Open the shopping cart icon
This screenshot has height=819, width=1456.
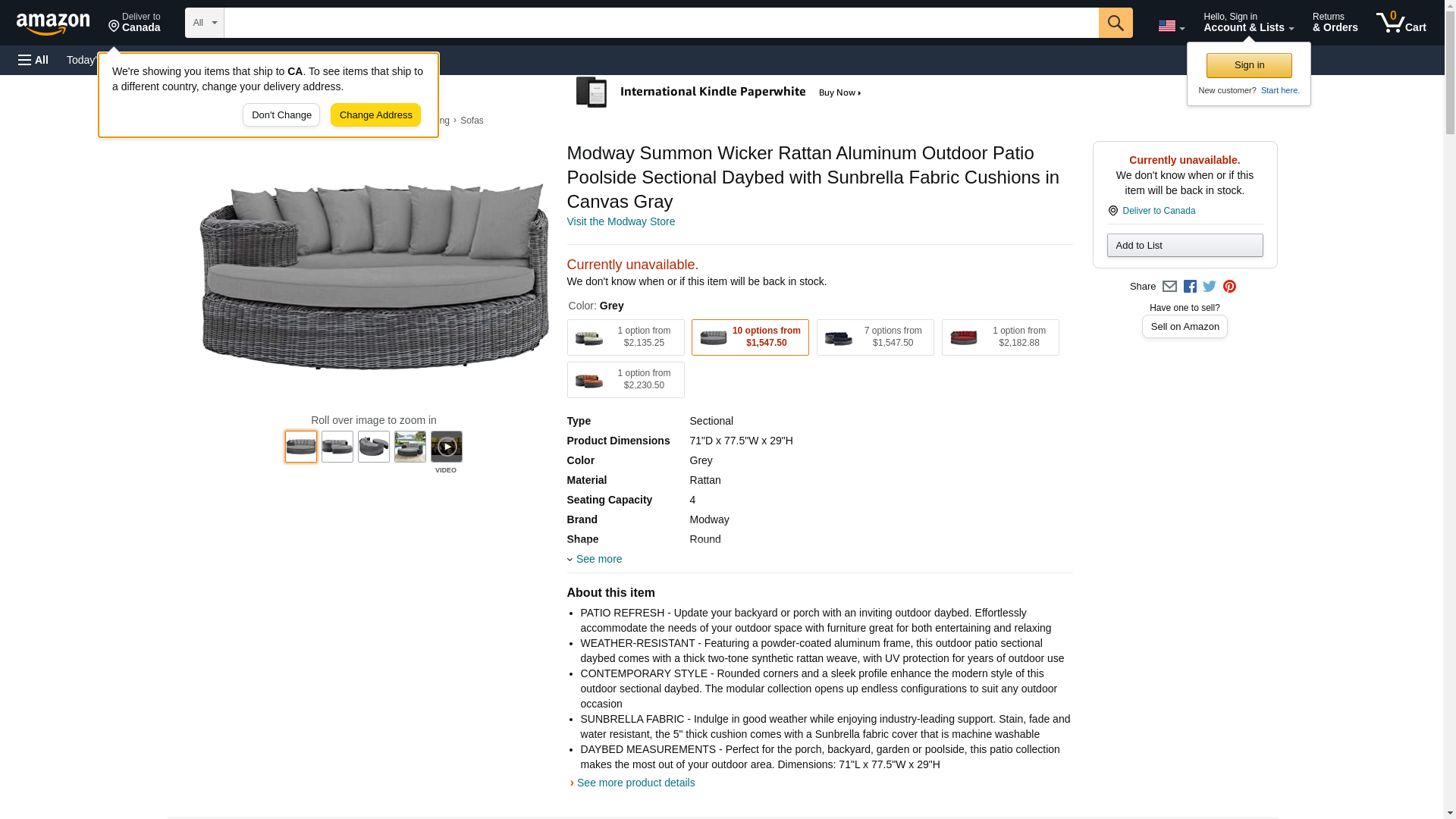[x=1401, y=23]
